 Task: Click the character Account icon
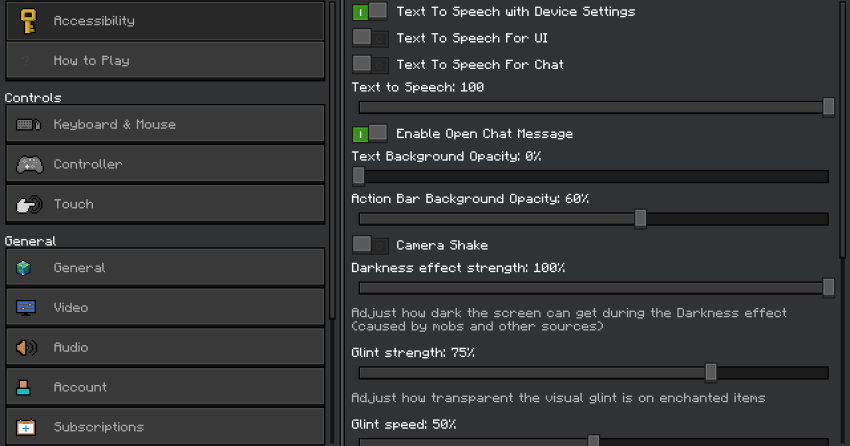(x=23, y=387)
